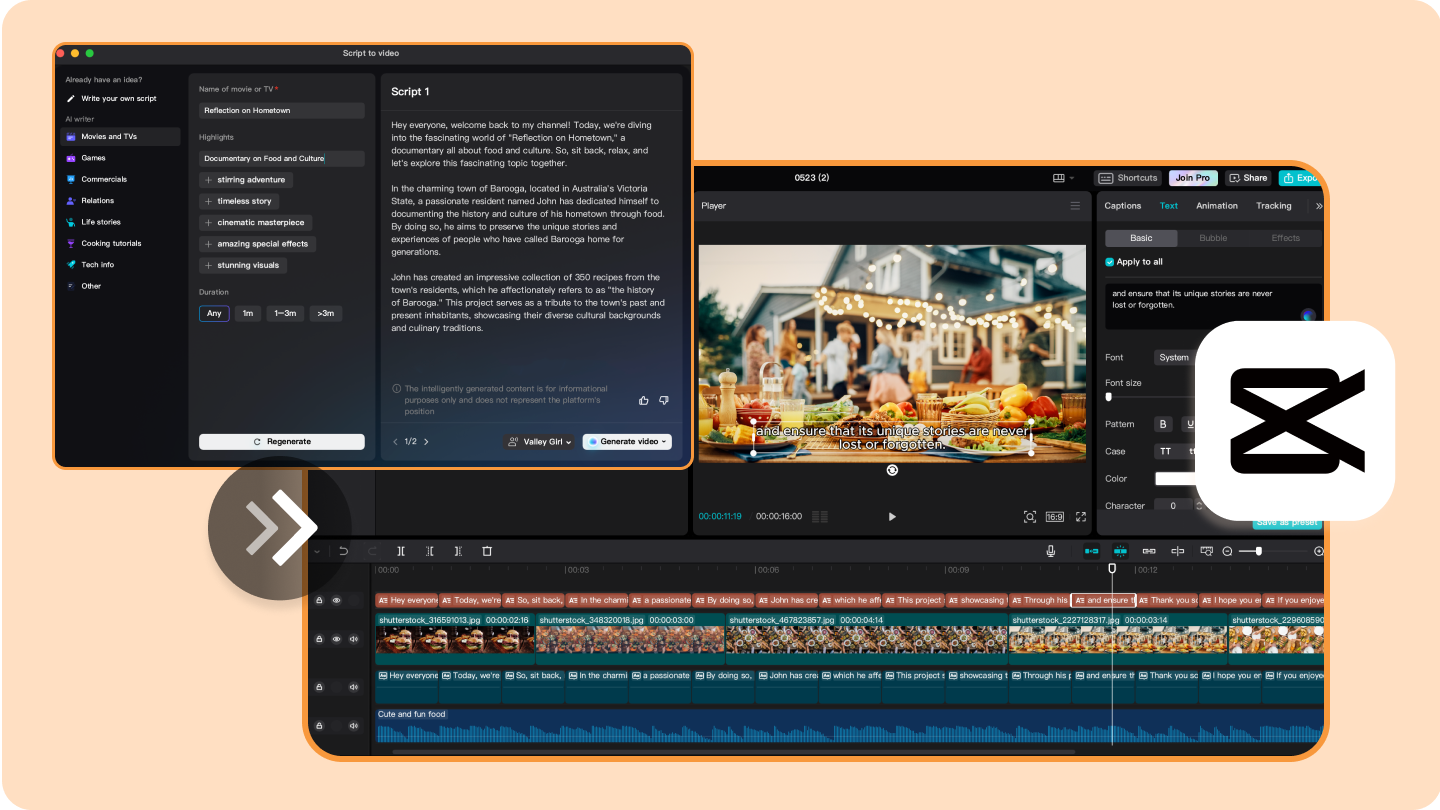The image size is (1440, 810).
Task: Open the 16:9 aspect ratio control
Action: 1055,517
